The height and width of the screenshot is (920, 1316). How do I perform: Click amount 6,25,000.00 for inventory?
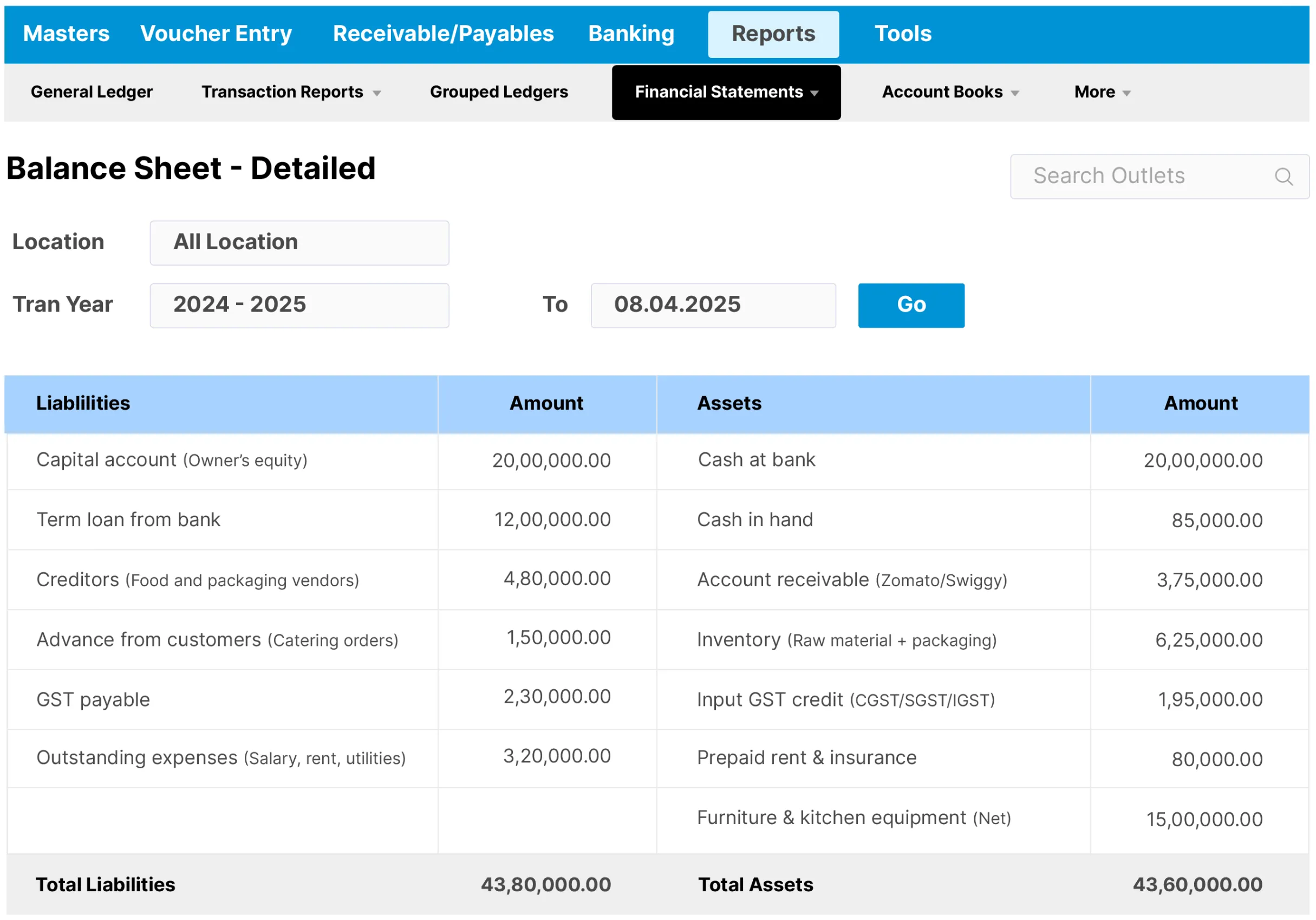pos(1209,640)
